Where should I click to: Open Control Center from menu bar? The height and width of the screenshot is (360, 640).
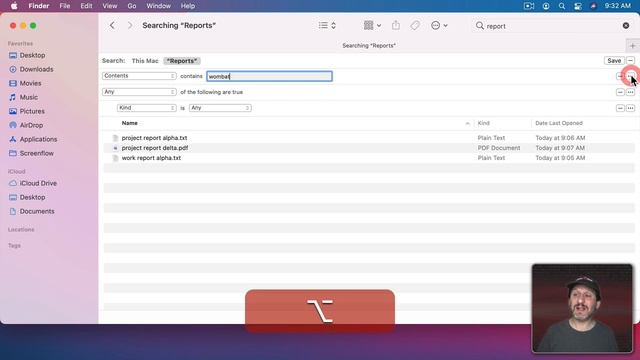(x=578, y=6)
